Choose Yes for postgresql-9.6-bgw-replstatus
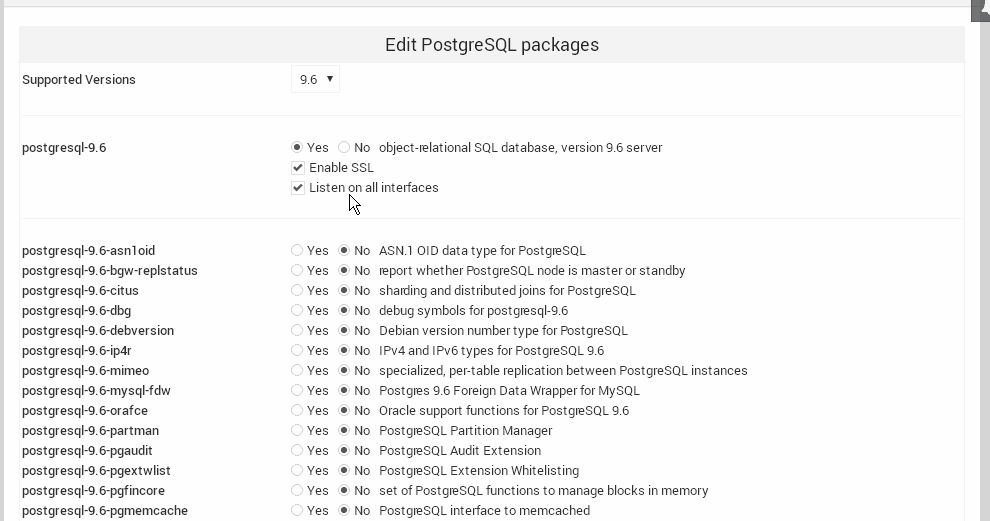The width and height of the screenshot is (990, 521). click(x=297, y=270)
